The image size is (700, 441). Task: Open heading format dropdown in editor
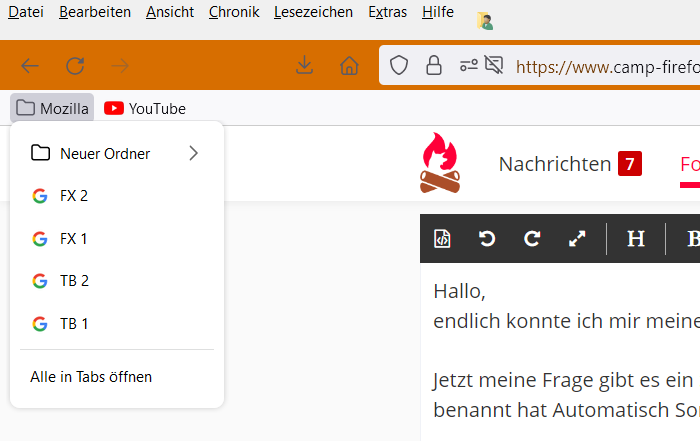[x=636, y=238]
